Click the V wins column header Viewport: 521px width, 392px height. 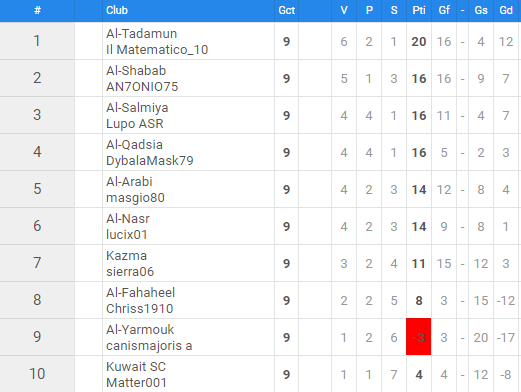click(x=344, y=10)
